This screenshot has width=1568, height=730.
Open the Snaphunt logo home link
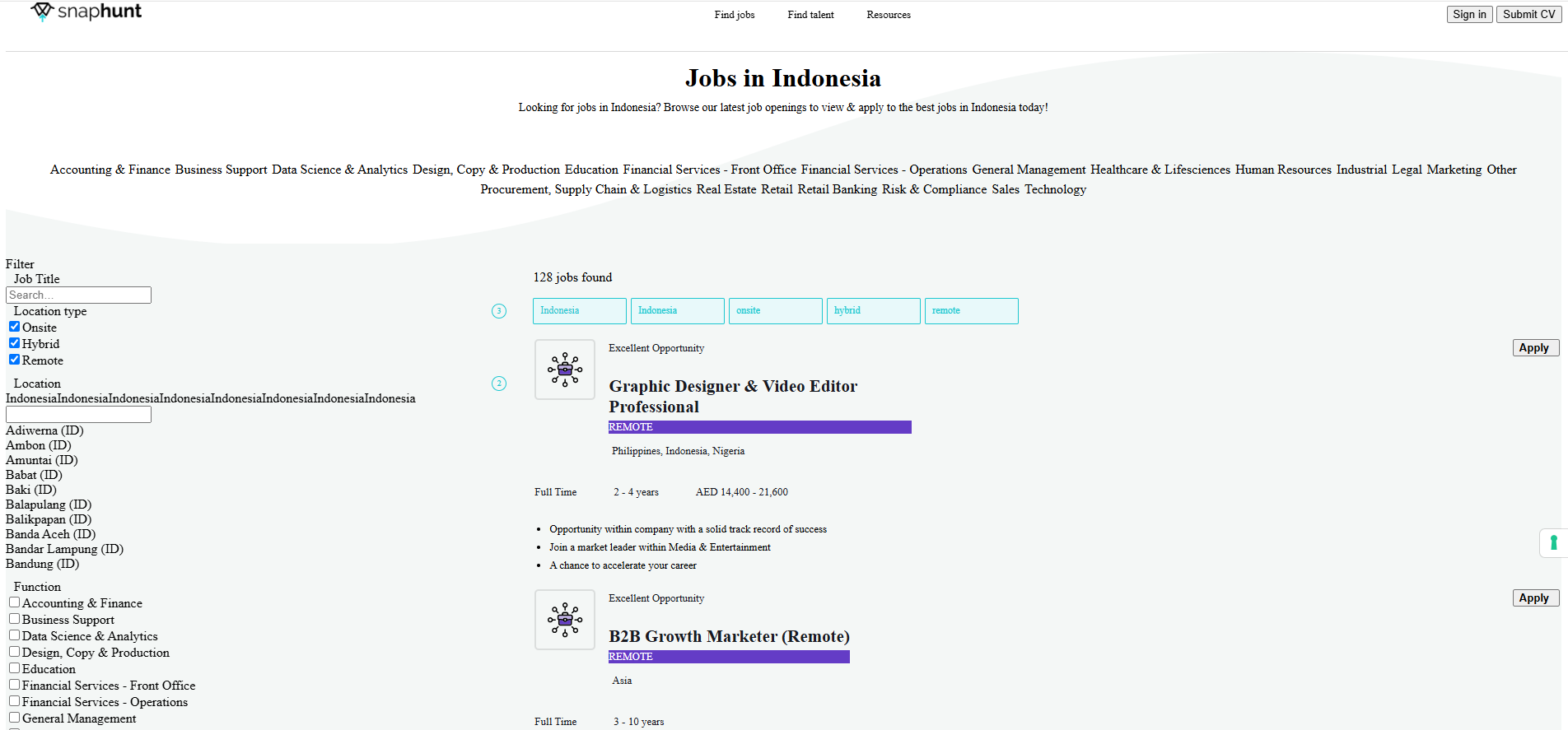pyautogui.click(x=86, y=12)
